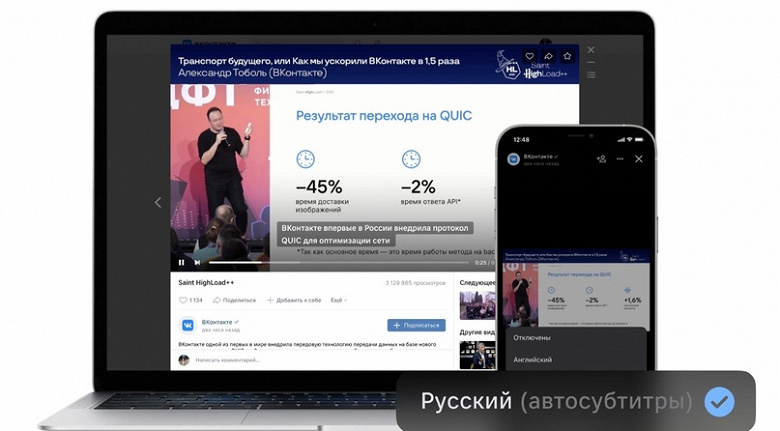
Task: Open the thumbnail under Другие видео
Action: [x=477, y=355]
